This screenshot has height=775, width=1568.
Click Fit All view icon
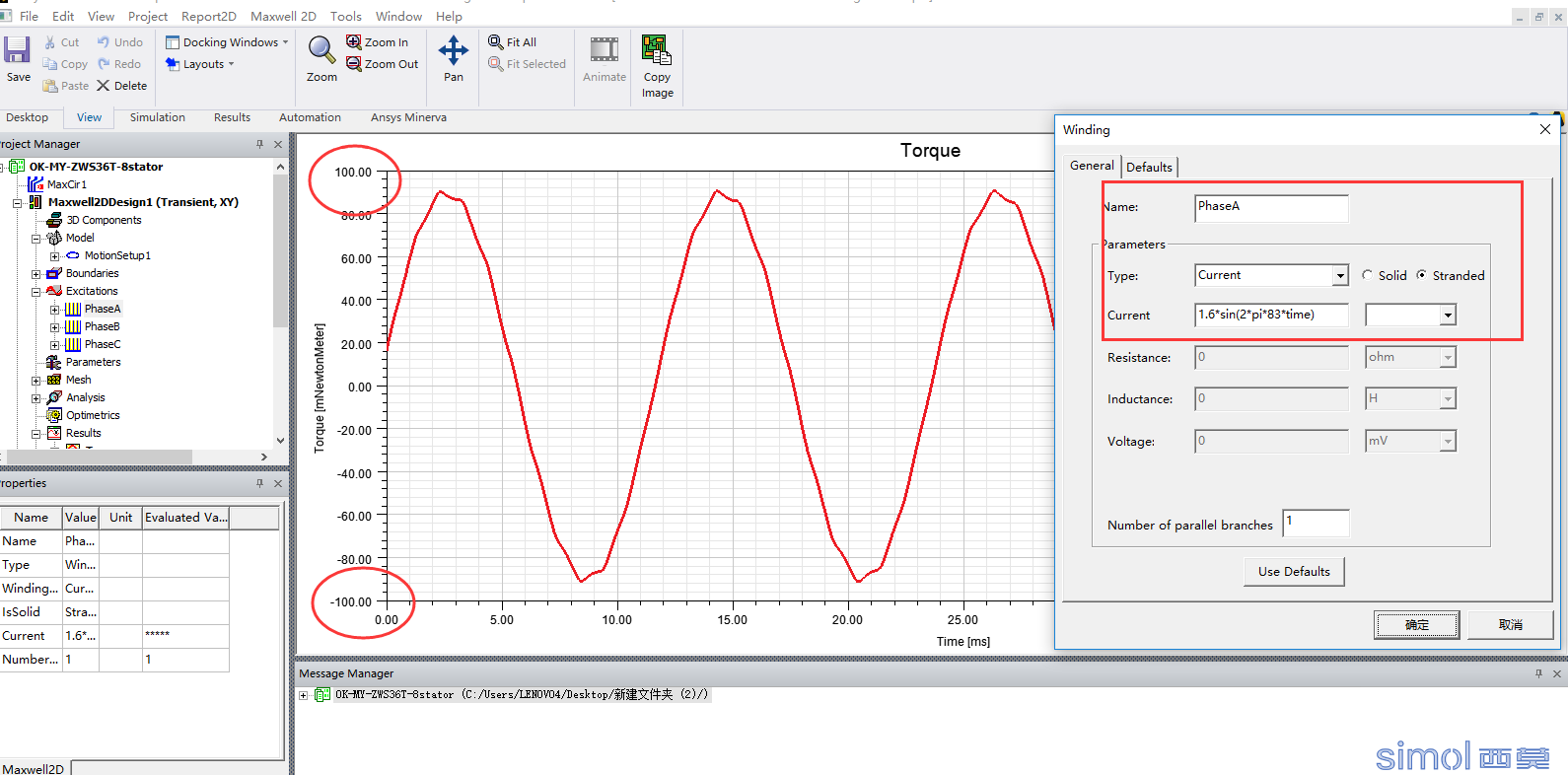click(x=496, y=41)
